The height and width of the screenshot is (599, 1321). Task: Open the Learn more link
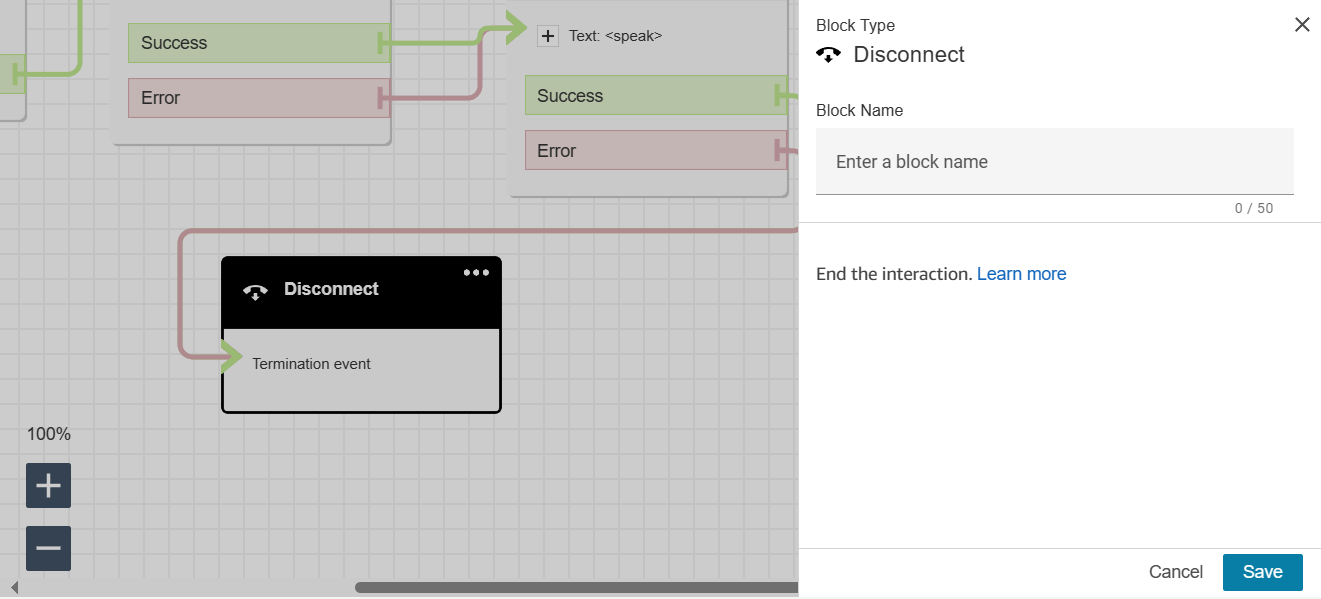click(x=1021, y=274)
